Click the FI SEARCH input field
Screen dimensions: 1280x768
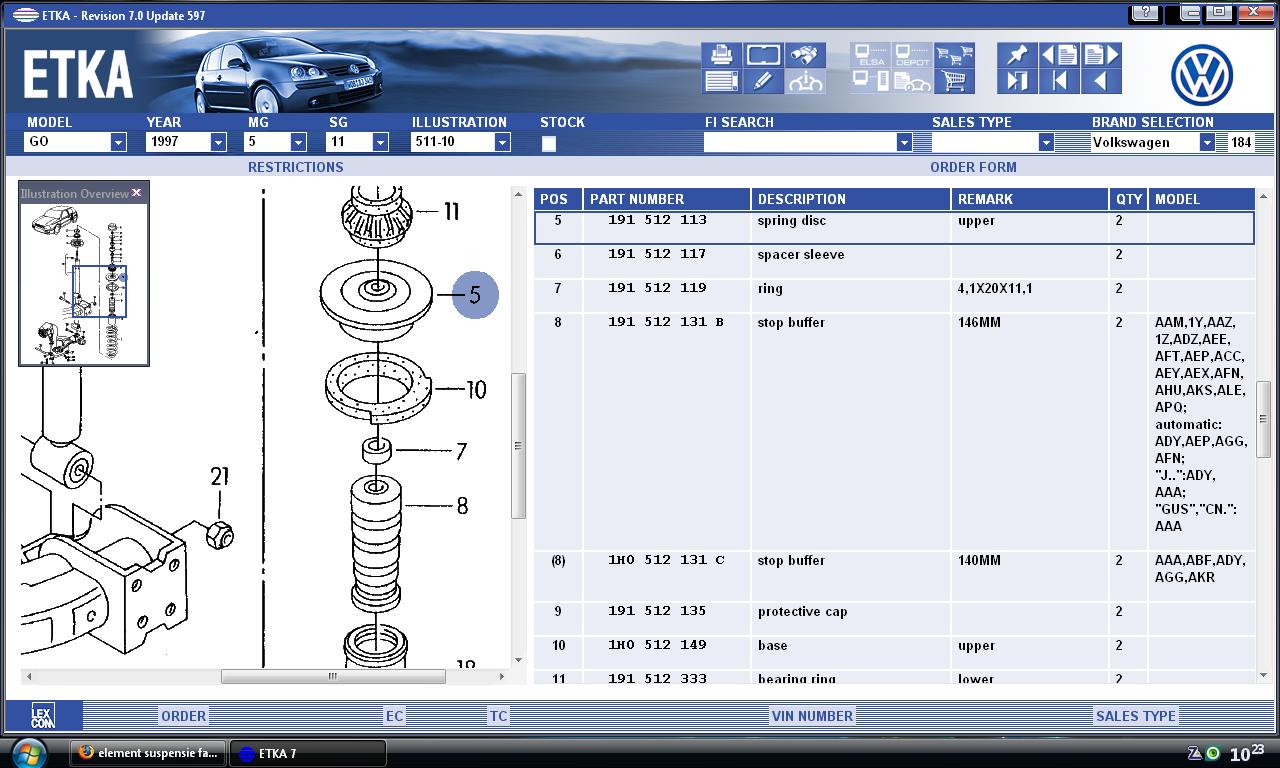800,142
